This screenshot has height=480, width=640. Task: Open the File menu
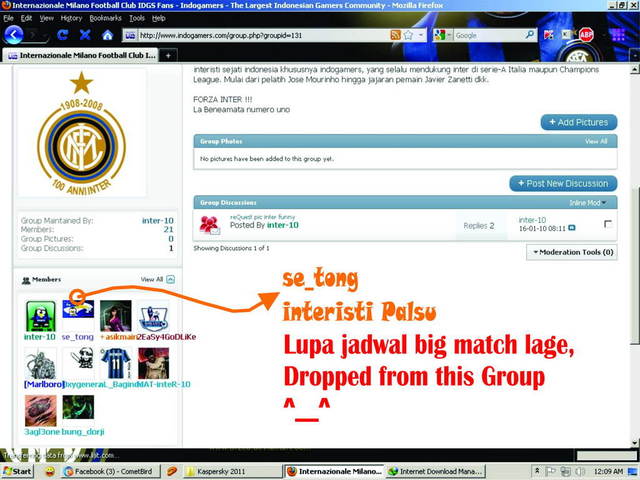coord(8,18)
